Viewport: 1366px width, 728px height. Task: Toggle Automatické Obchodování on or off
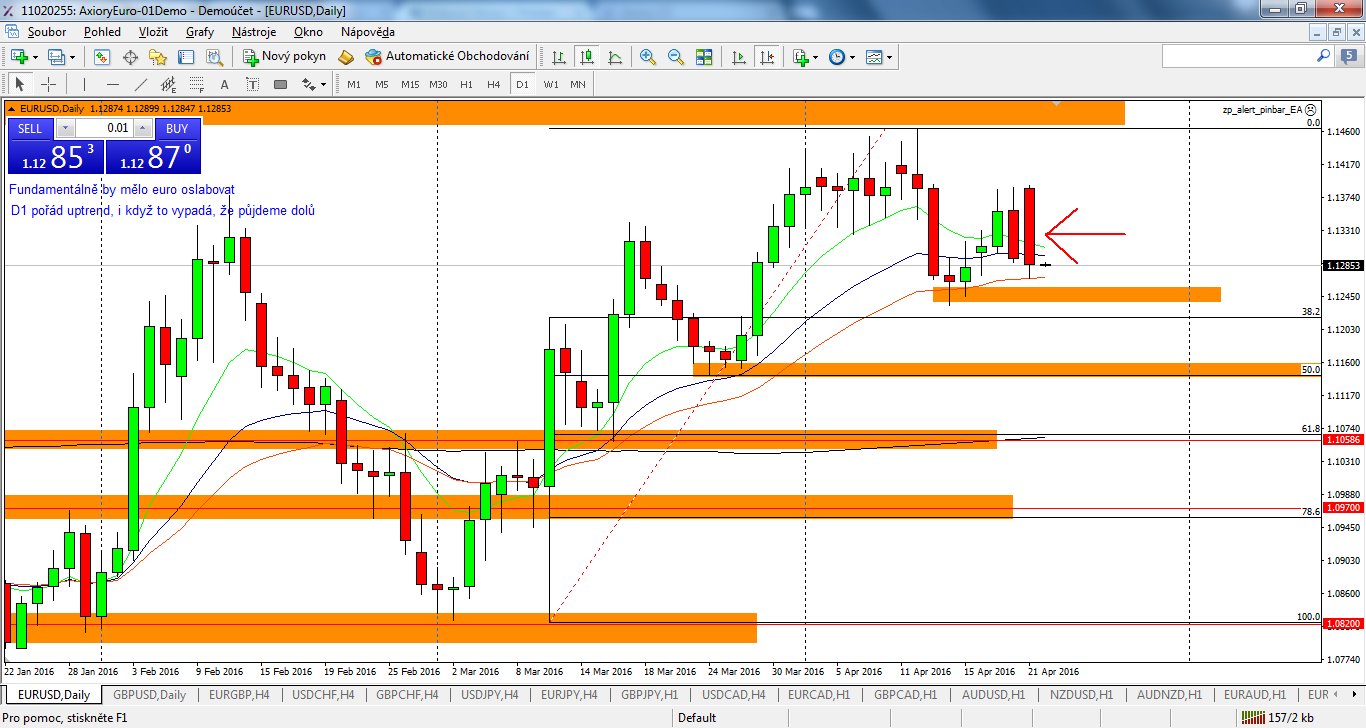(446, 57)
